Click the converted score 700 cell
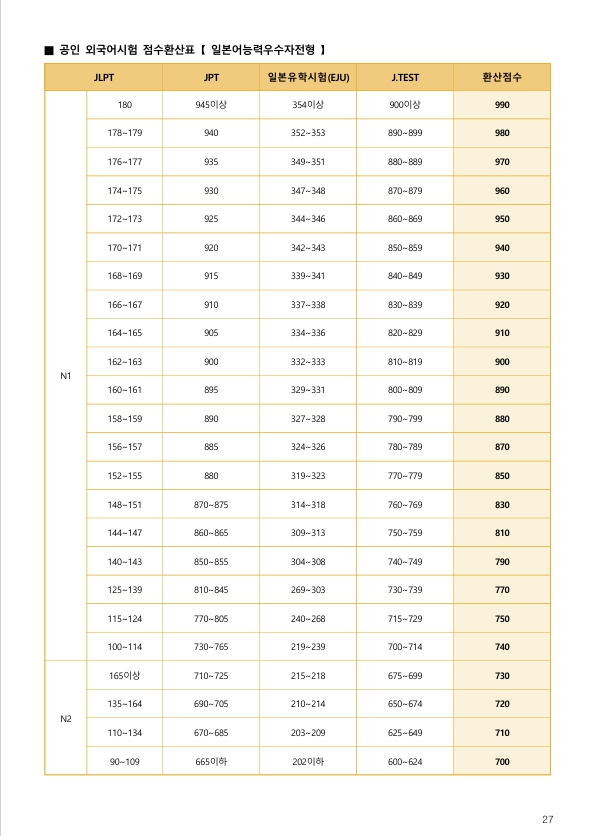 [x=502, y=761]
